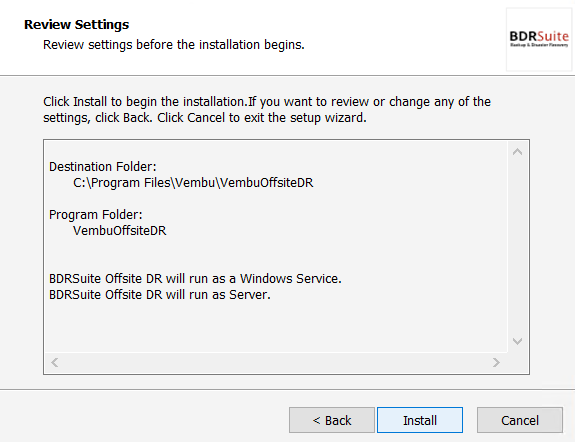575x442 pixels.
Task: Click the C:\Program Files\Vembu\VembuOffsiteDR path
Action: click(x=193, y=183)
